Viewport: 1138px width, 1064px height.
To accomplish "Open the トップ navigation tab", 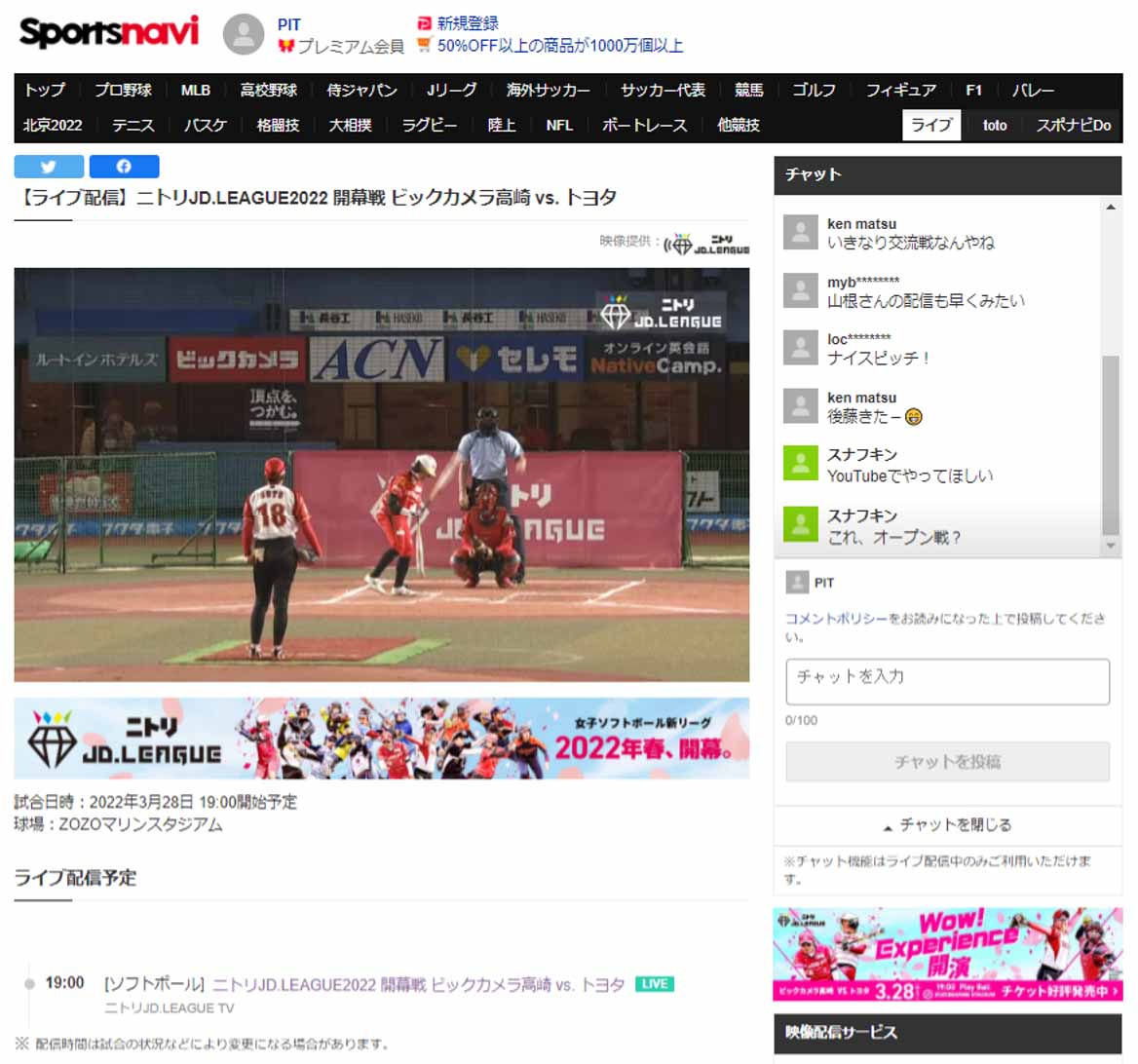I will (x=45, y=90).
